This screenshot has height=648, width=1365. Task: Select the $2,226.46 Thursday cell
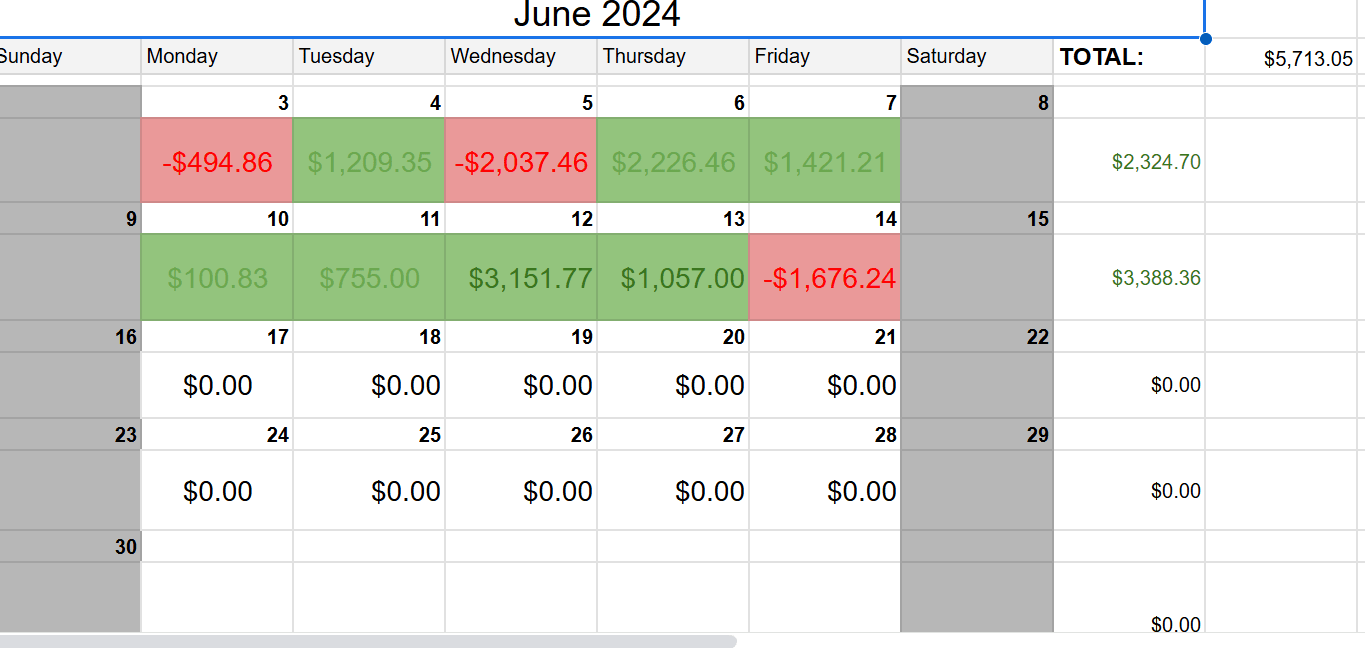(673, 161)
